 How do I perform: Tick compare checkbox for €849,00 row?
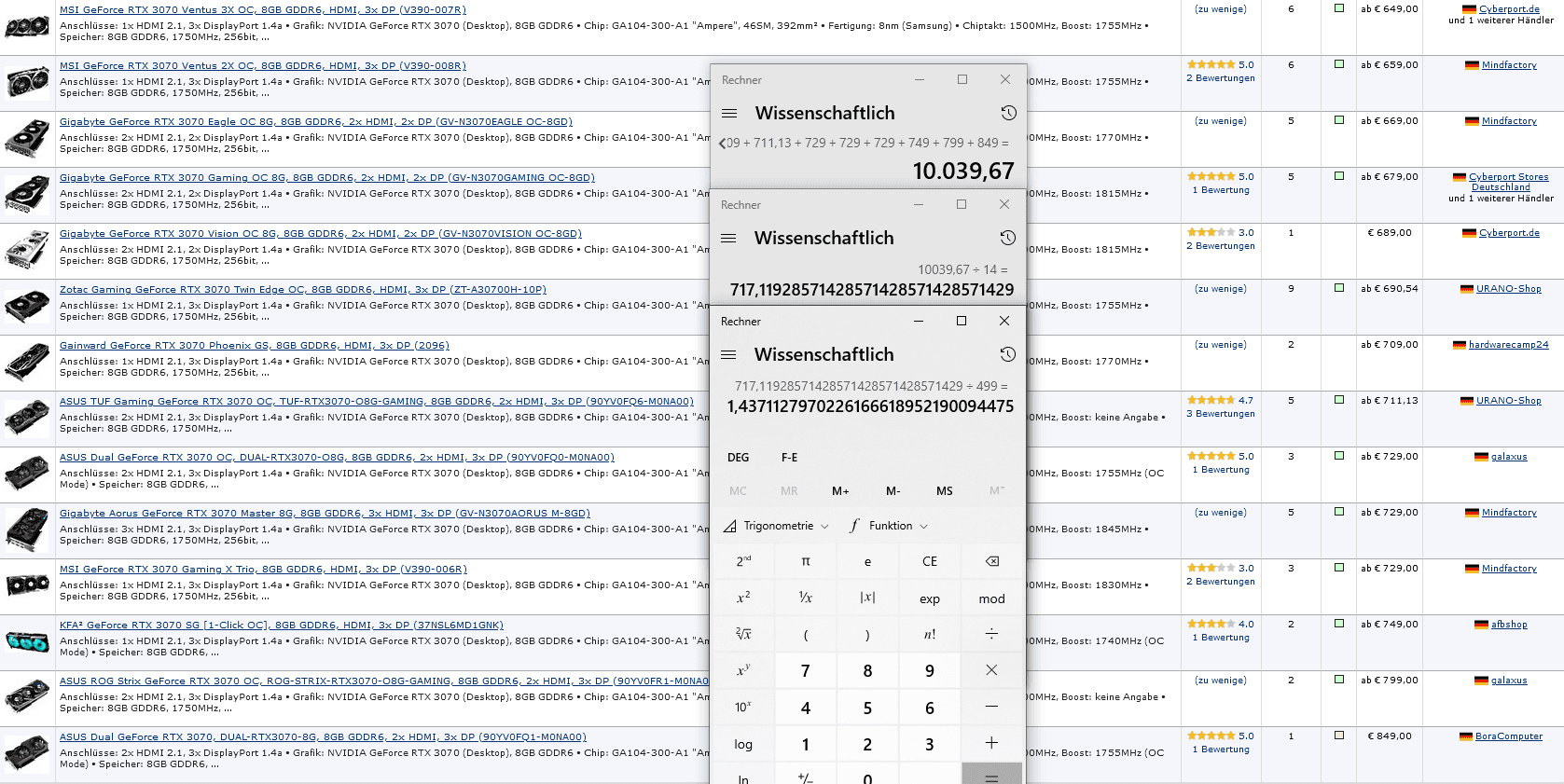(x=1339, y=736)
